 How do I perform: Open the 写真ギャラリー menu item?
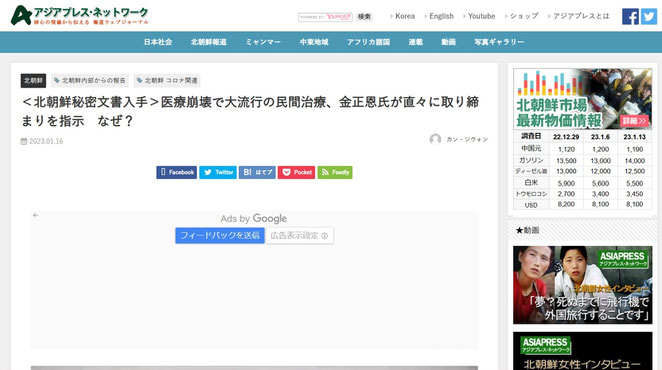point(499,42)
